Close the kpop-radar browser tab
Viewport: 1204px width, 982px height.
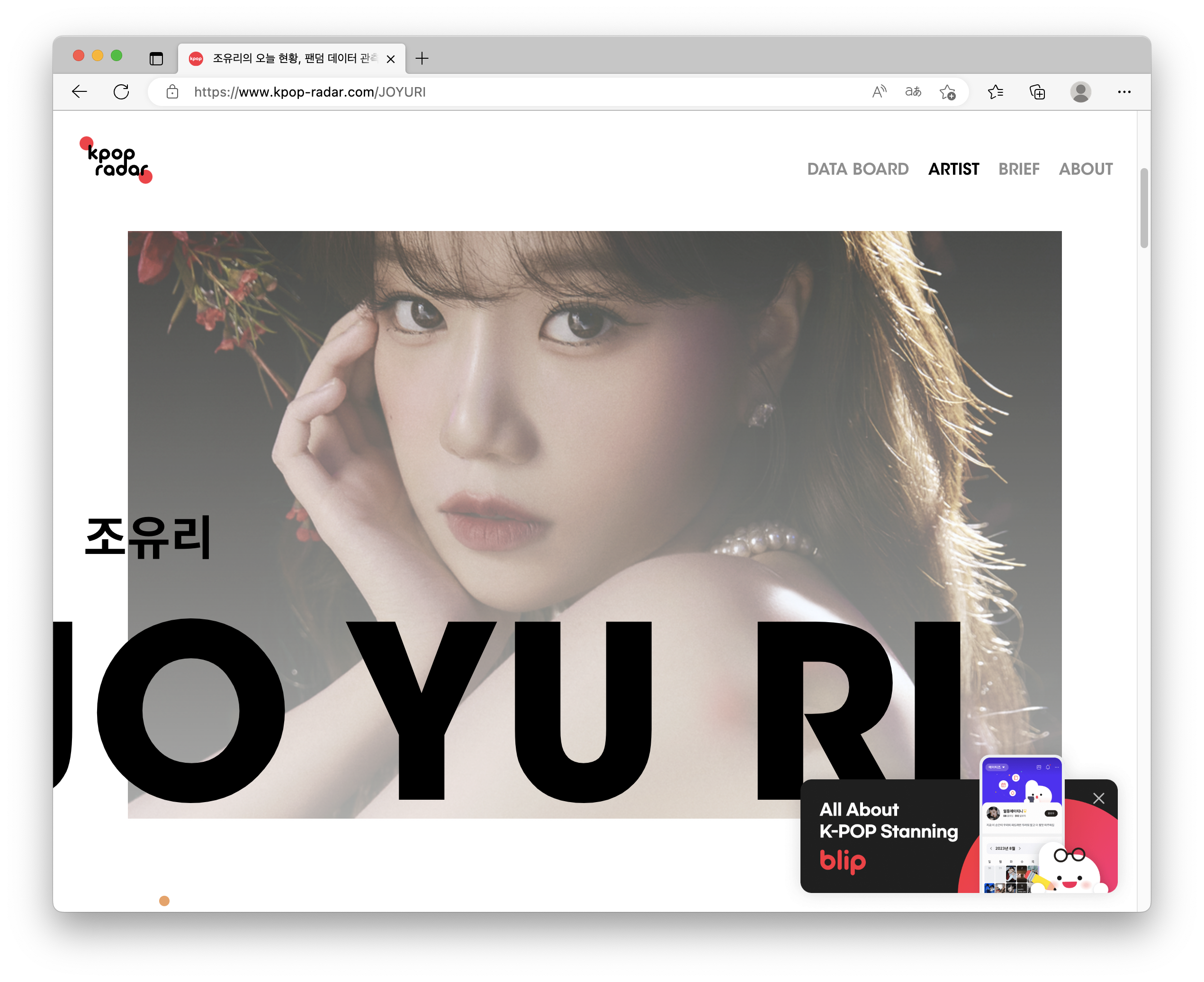(x=390, y=59)
